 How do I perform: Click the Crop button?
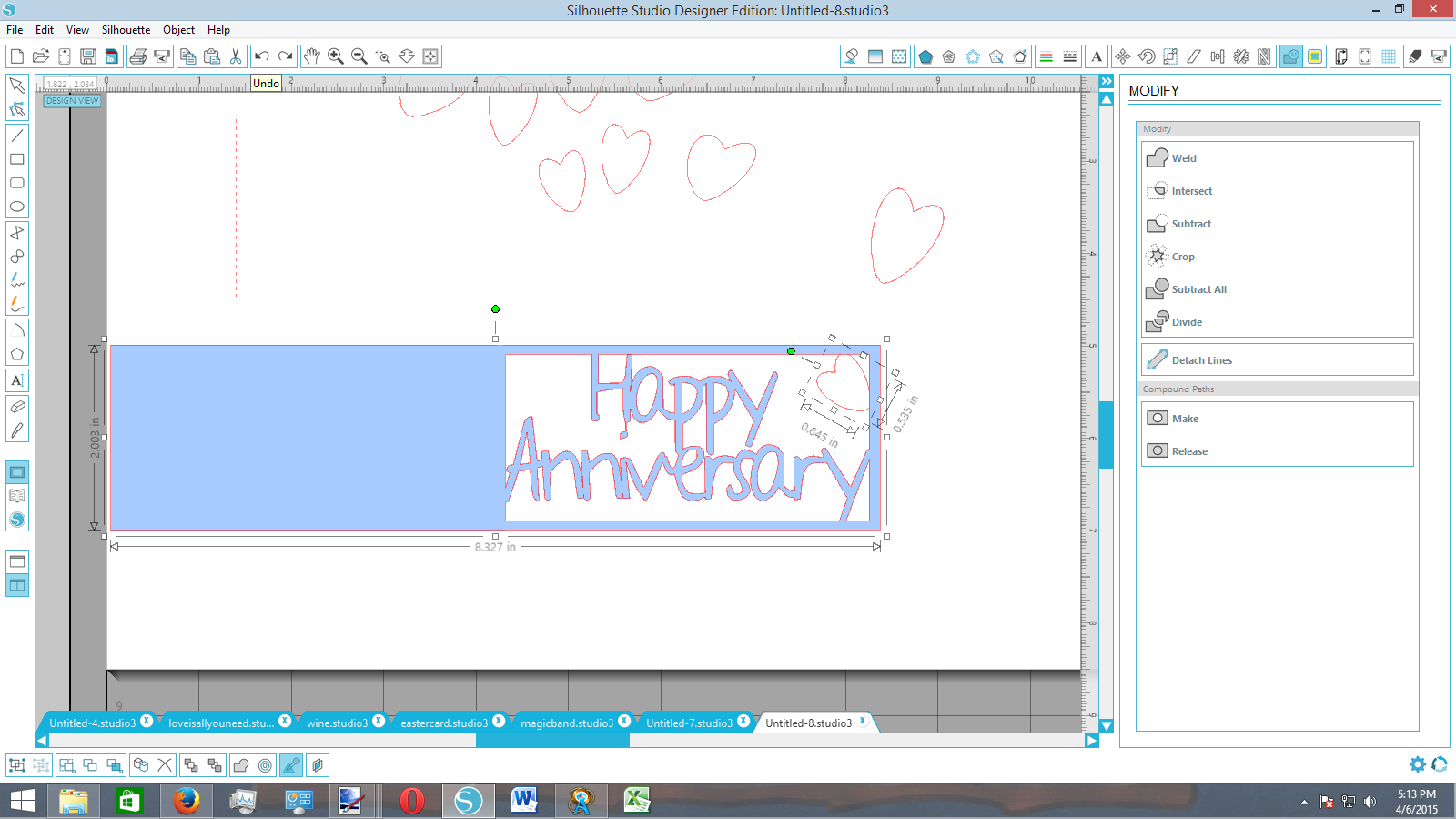1277,257
